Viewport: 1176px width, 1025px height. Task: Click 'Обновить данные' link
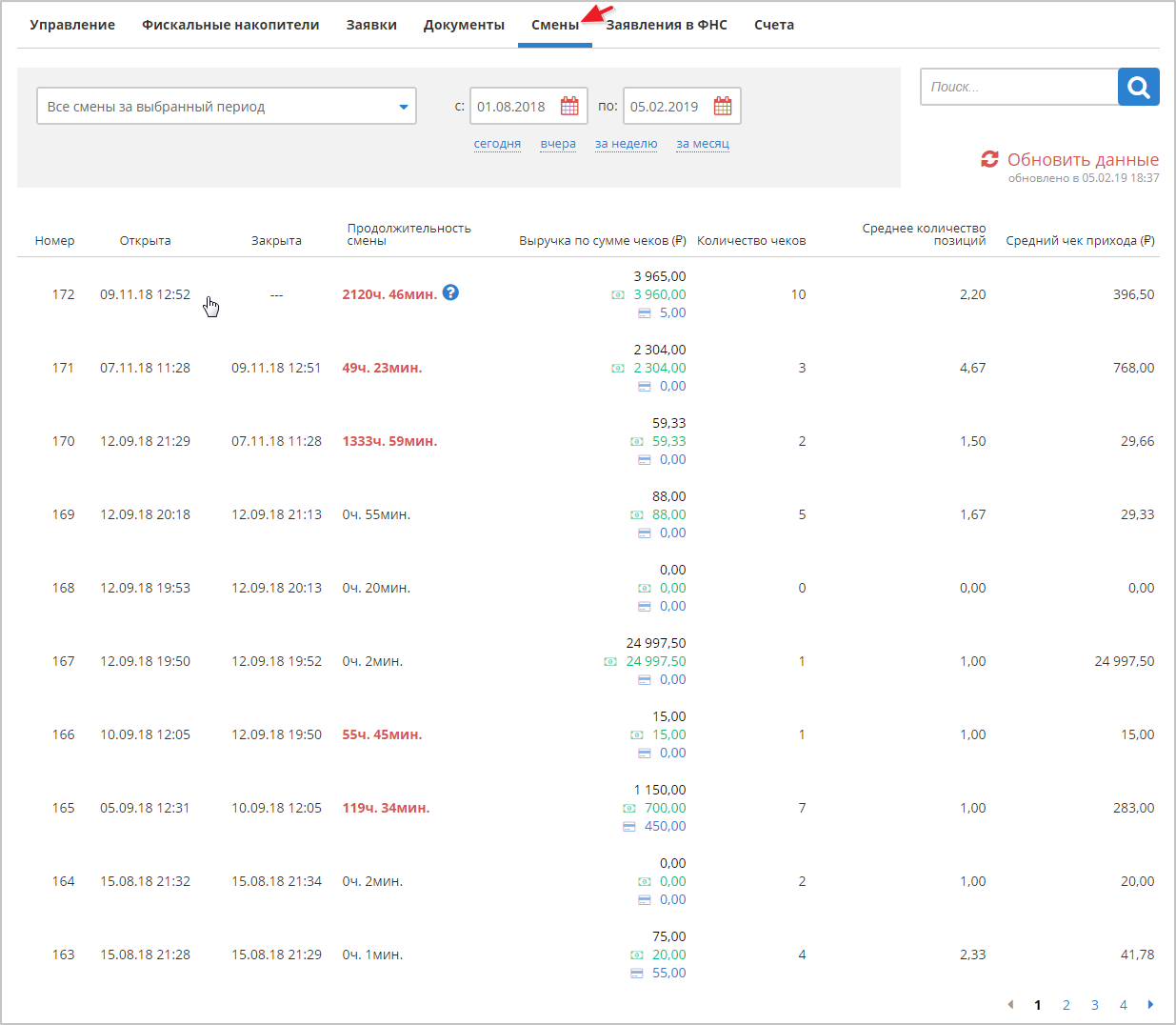pyautogui.click(x=1083, y=160)
